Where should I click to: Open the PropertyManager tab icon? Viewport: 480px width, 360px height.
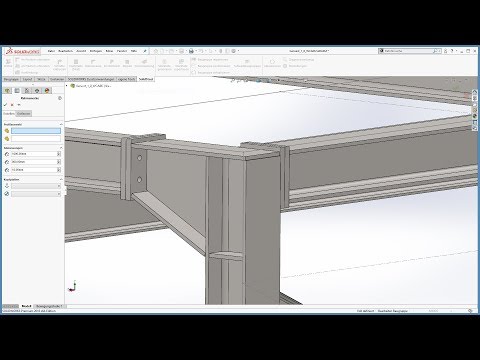pyautogui.click(x=17, y=91)
